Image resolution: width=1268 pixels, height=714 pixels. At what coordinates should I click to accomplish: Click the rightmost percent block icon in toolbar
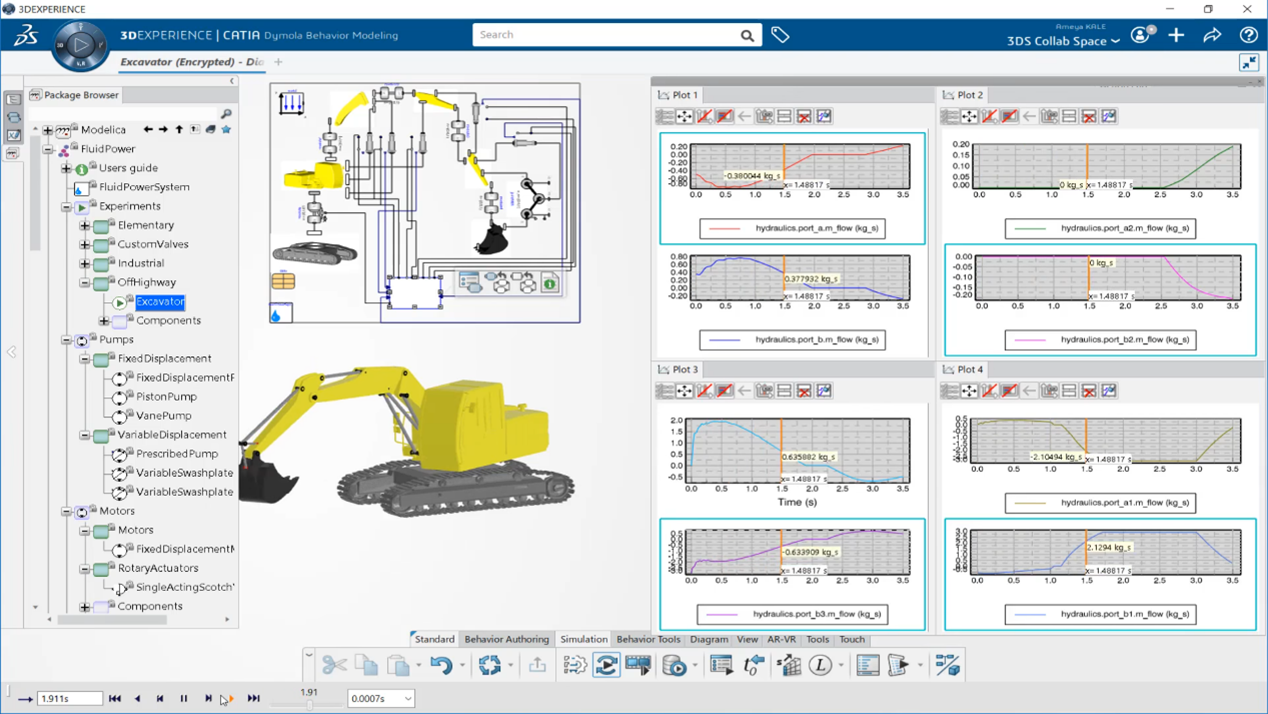pyautogui.click(x=947, y=665)
